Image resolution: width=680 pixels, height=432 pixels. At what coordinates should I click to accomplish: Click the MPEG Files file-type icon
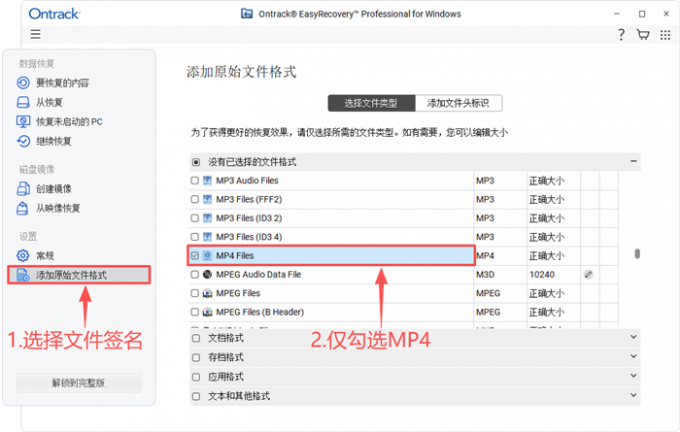207,293
